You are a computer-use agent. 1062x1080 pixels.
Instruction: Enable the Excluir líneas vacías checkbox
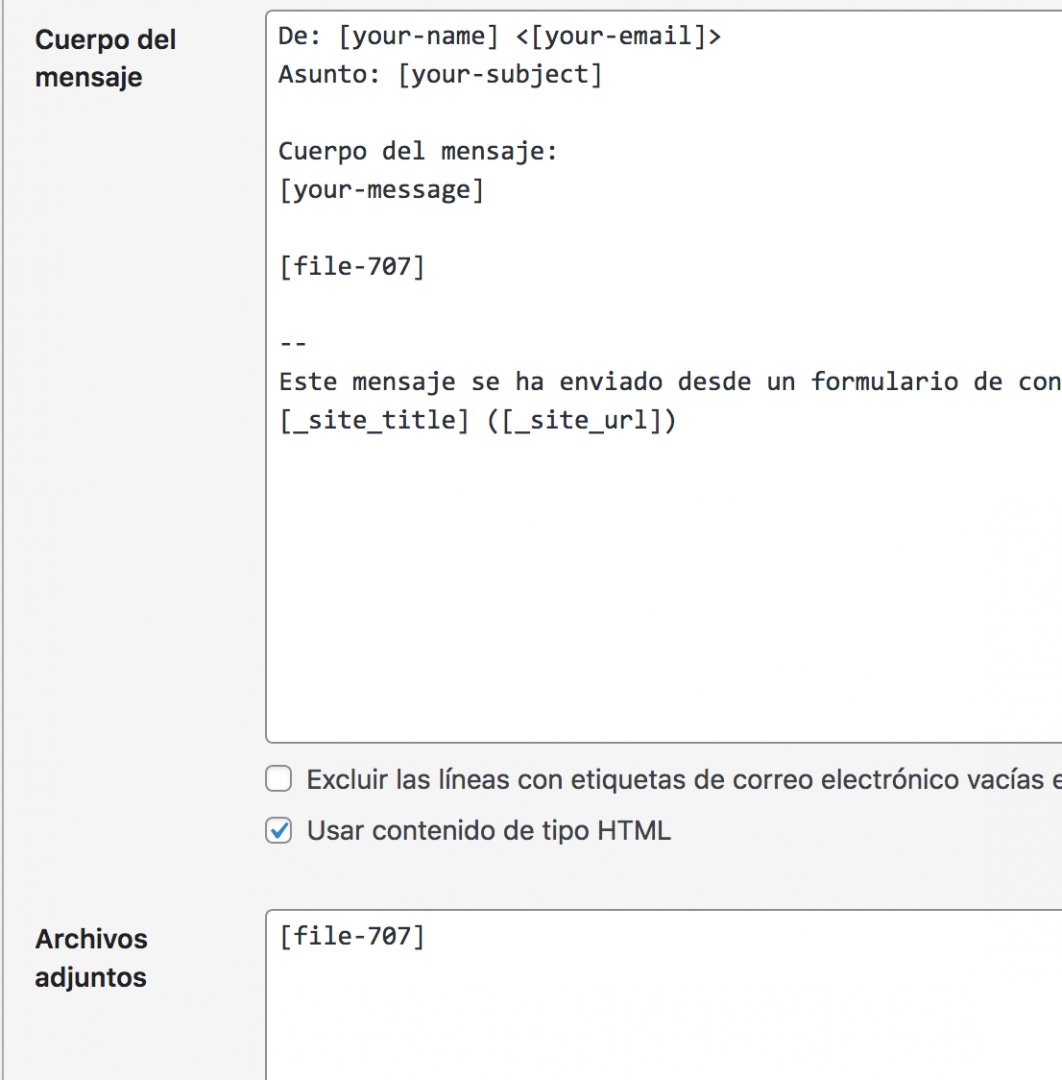[279, 779]
